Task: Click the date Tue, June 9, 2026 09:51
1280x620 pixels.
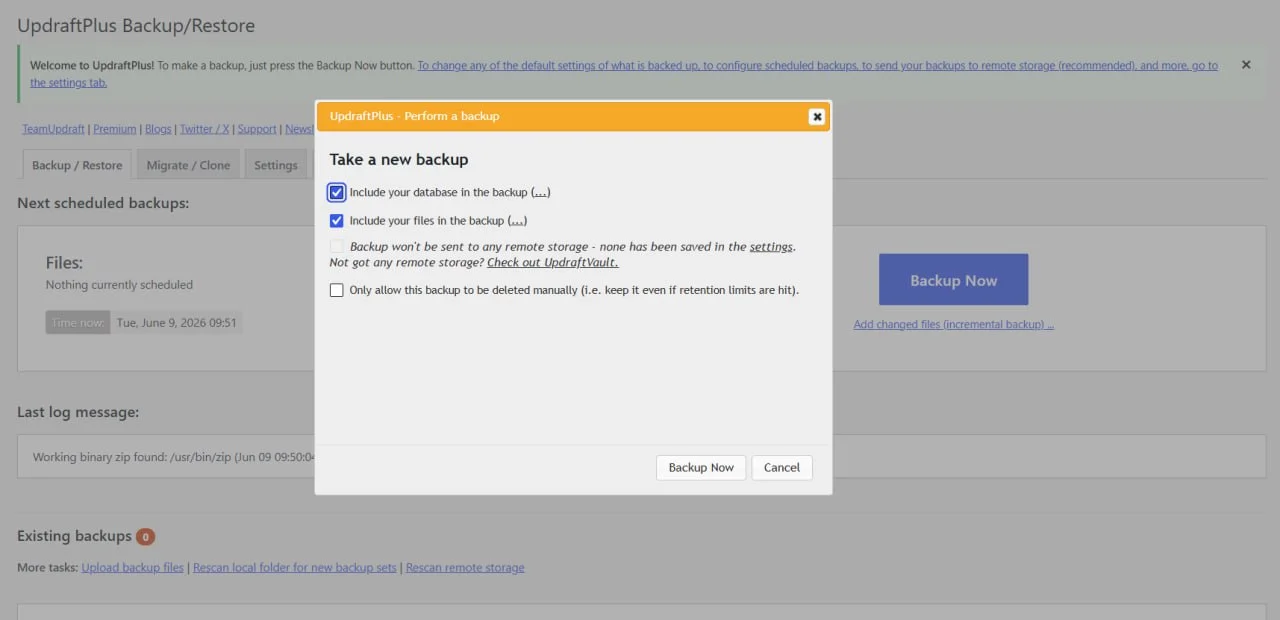Action: pyautogui.click(x=177, y=323)
